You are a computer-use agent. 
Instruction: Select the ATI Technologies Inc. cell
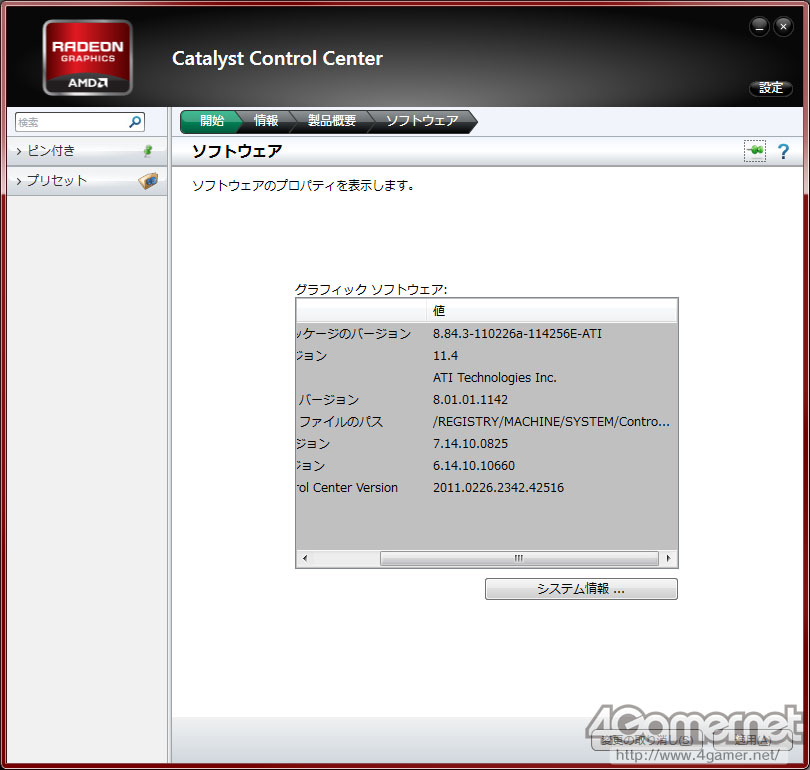pos(494,378)
